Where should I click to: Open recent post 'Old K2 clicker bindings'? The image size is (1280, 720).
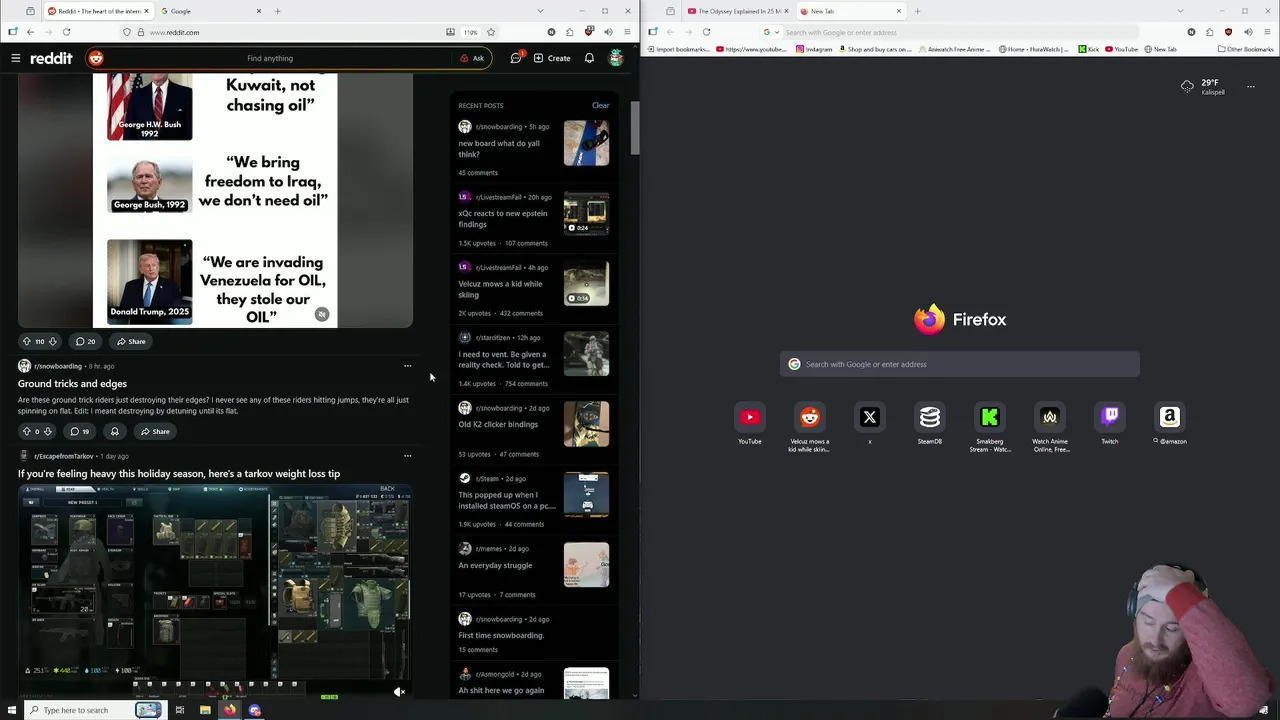coord(498,424)
